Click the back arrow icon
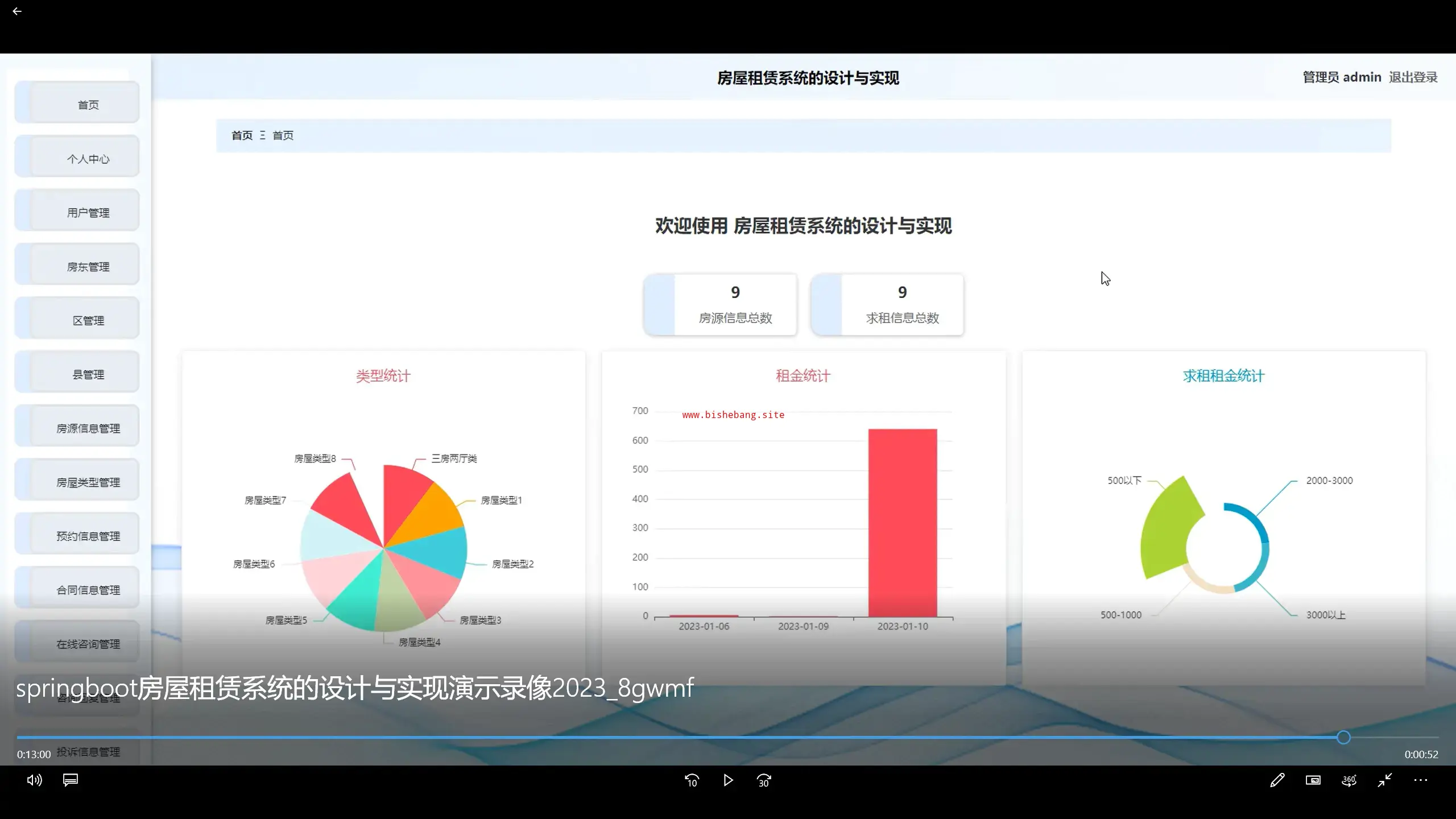The height and width of the screenshot is (819, 1456). 17,11
